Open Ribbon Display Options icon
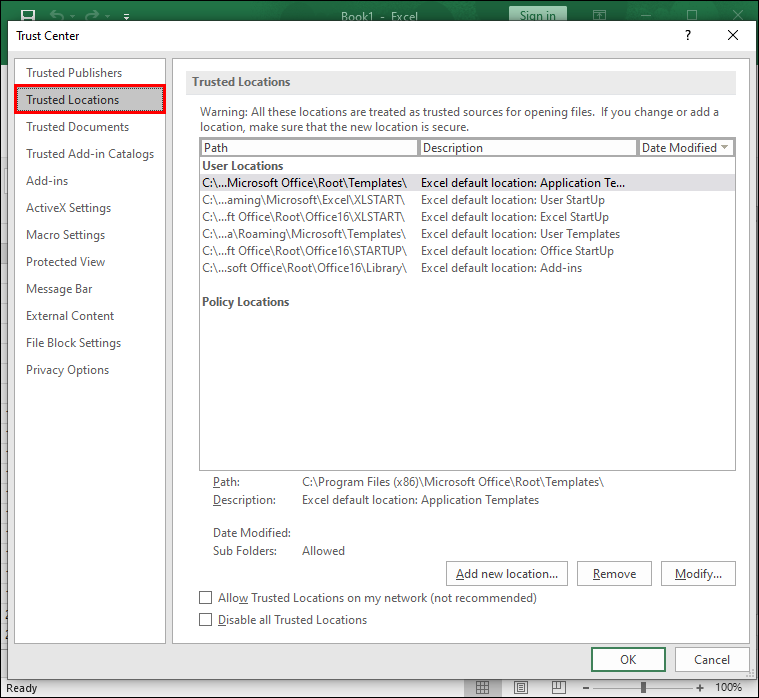This screenshot has width=759, height=698. point(599,15)
